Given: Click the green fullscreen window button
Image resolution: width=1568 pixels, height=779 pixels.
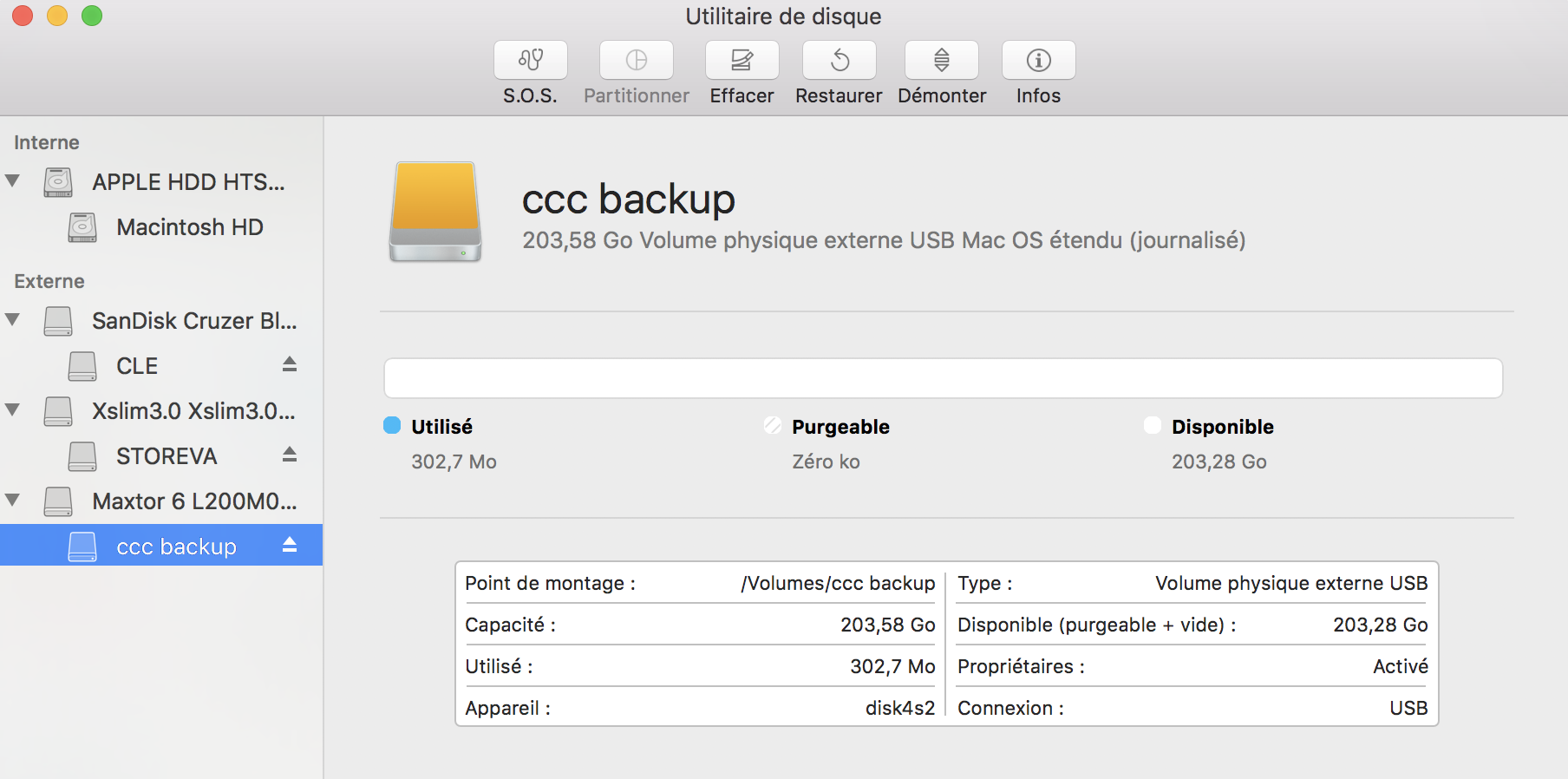Looking at the screenshot, I should point(92,16).
